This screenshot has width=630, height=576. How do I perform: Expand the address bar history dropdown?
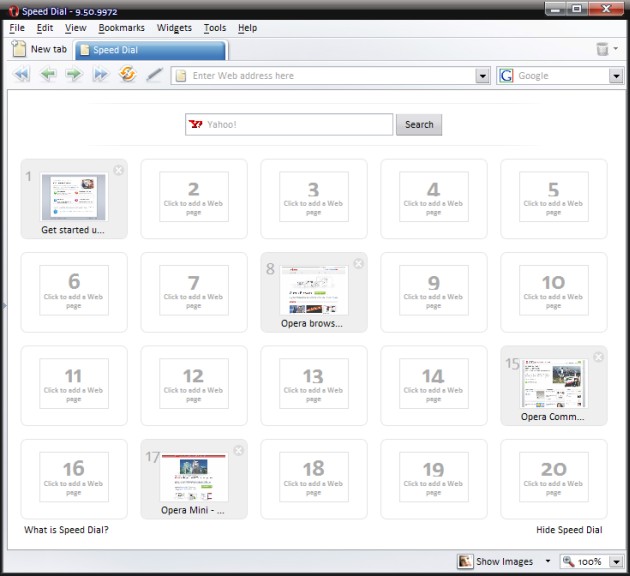[x=483, y=76]
